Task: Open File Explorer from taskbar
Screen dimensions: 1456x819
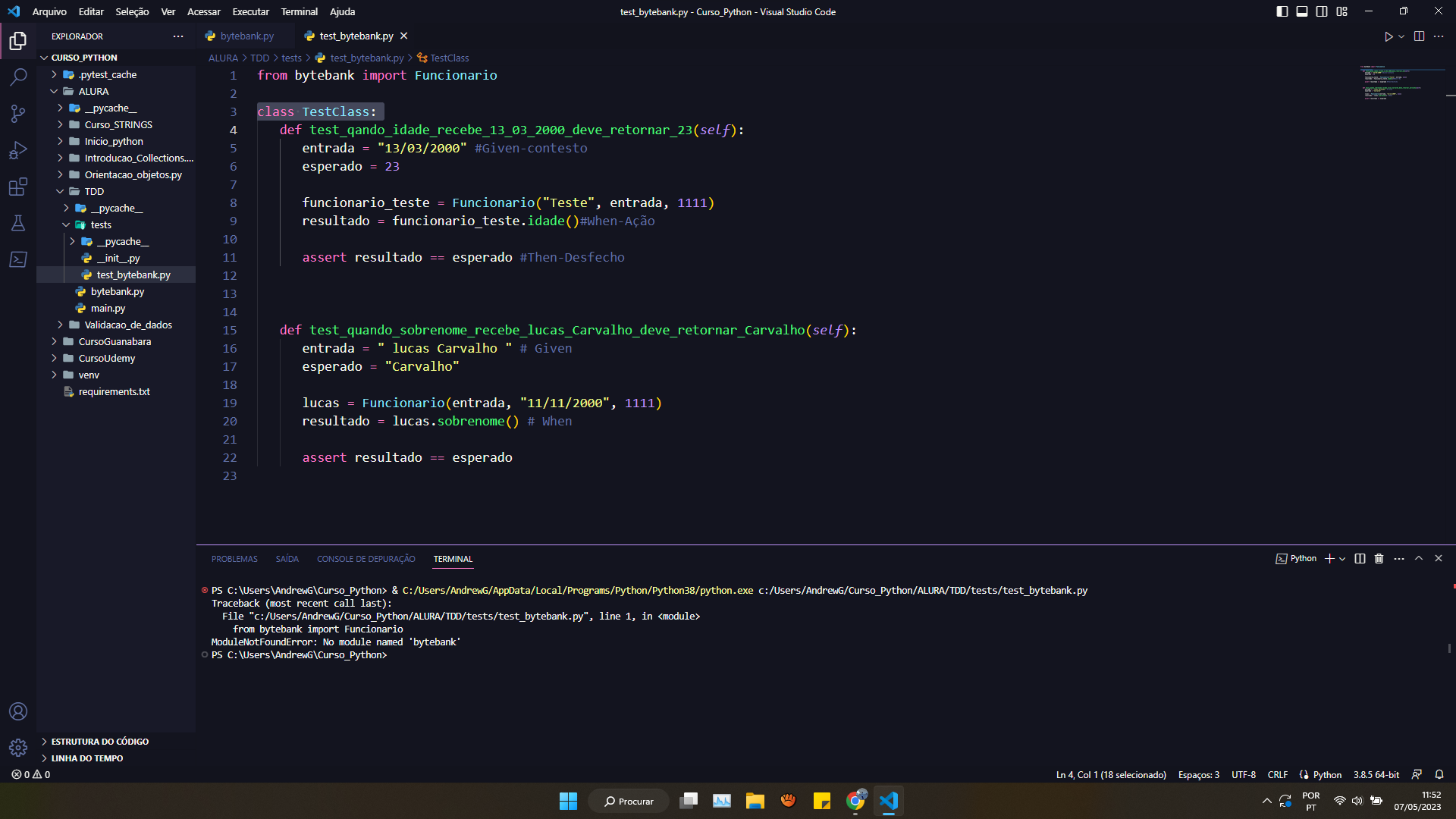Action: click(755, 801)
